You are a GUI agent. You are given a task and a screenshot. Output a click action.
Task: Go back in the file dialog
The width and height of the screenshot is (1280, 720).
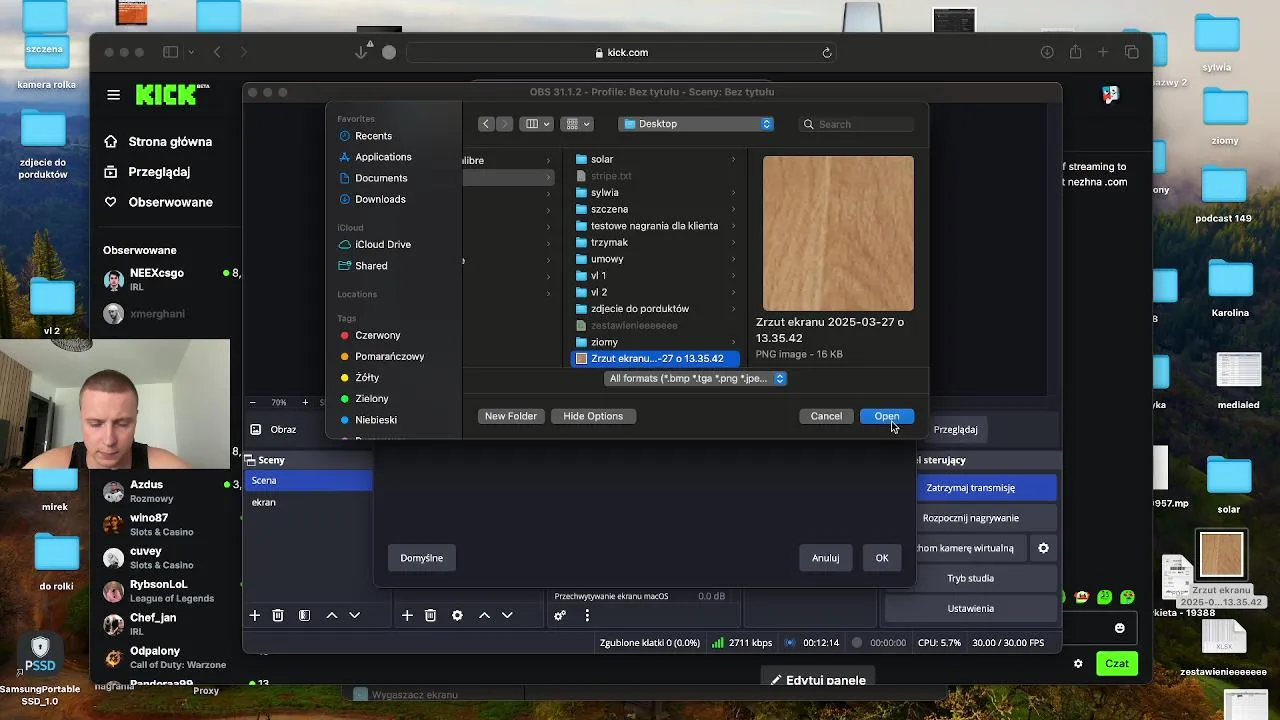click(486, 124)
